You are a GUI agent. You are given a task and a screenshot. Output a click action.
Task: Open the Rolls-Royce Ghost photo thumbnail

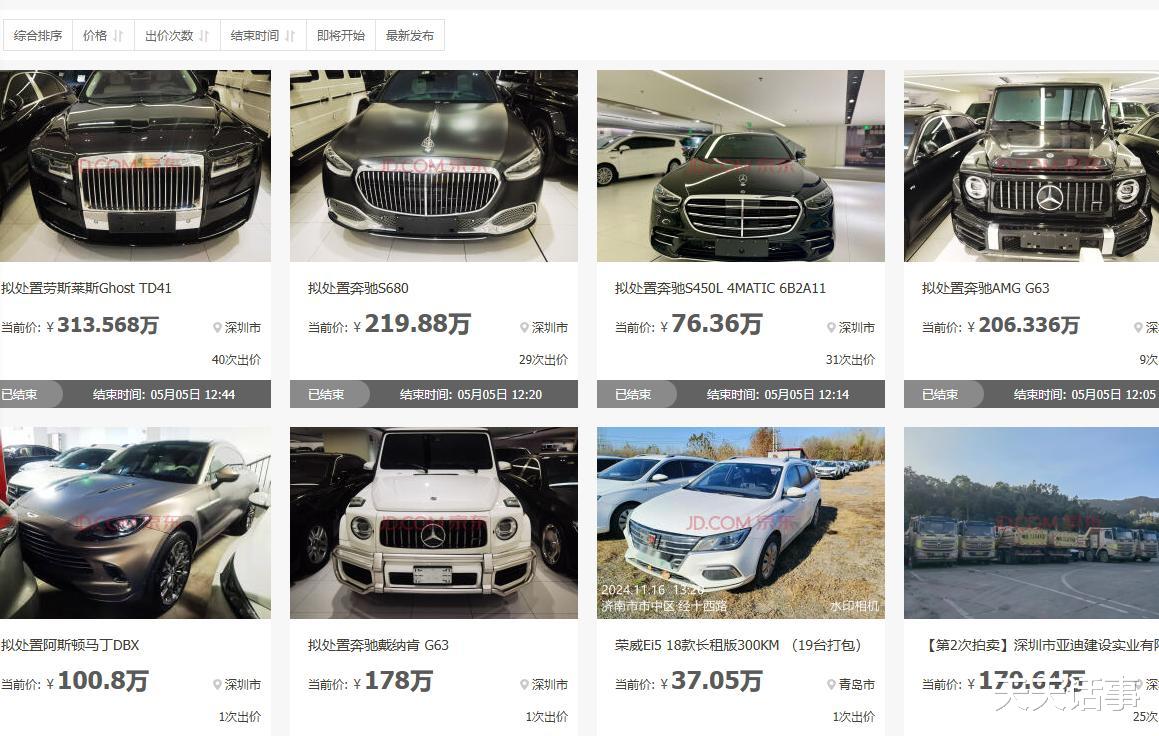(x=135, y=166)
